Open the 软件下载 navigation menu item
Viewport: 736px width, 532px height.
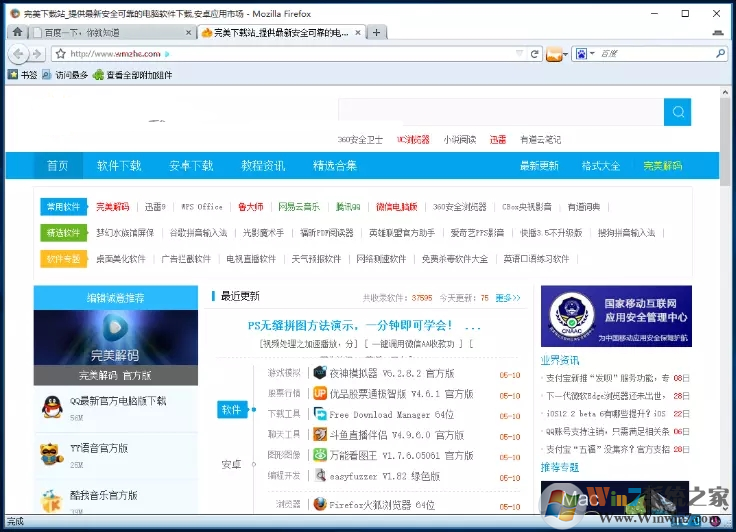[119, 165]
